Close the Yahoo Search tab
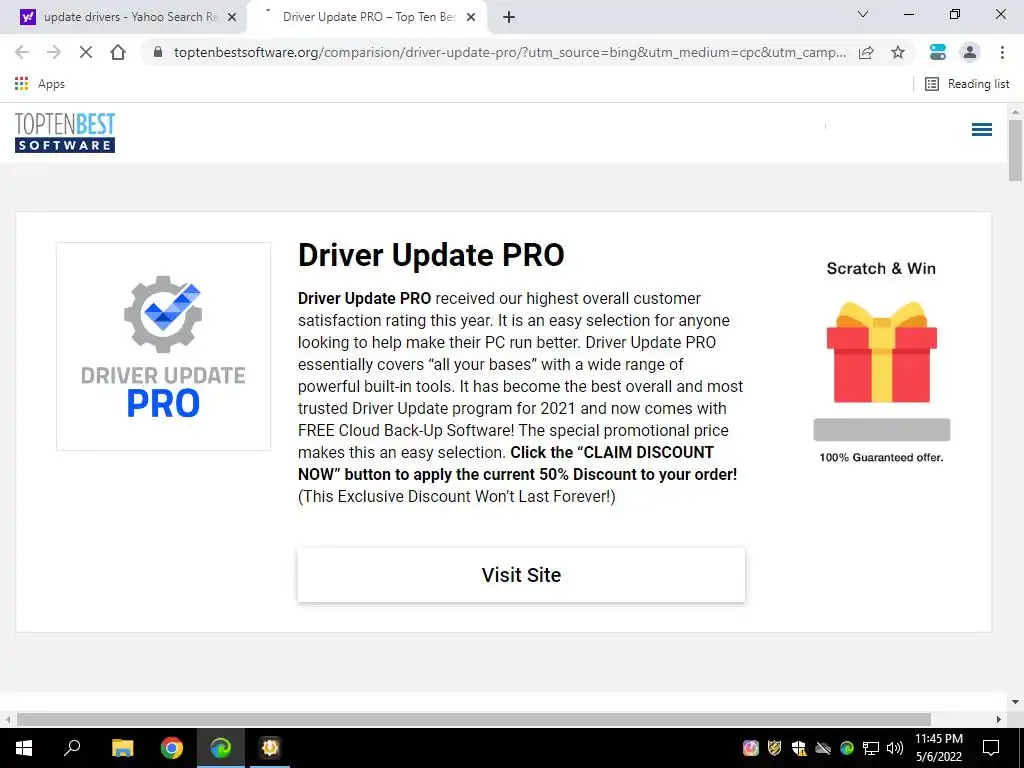 (232, 18)
